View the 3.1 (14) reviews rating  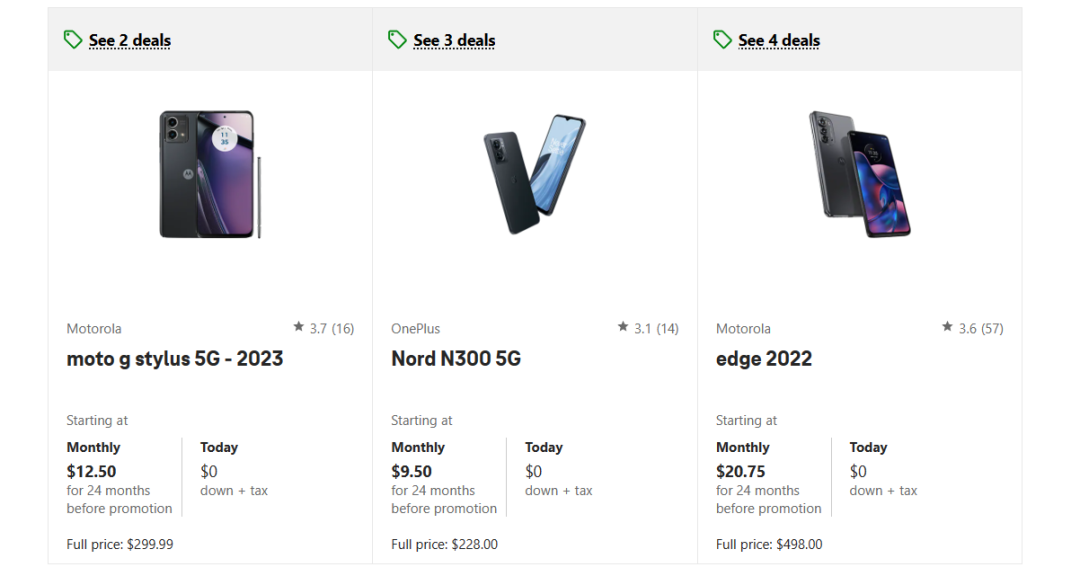pos(656,328)
